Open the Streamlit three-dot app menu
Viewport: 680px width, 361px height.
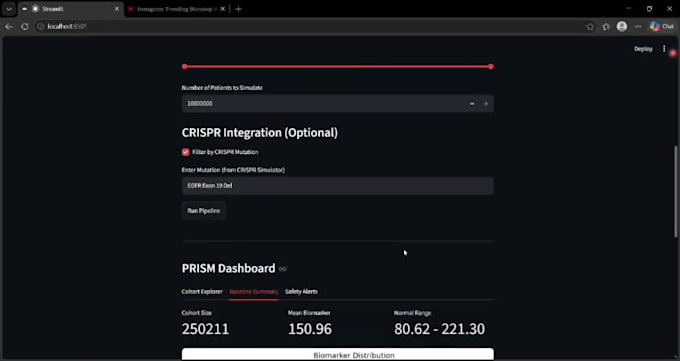(664, 49)
